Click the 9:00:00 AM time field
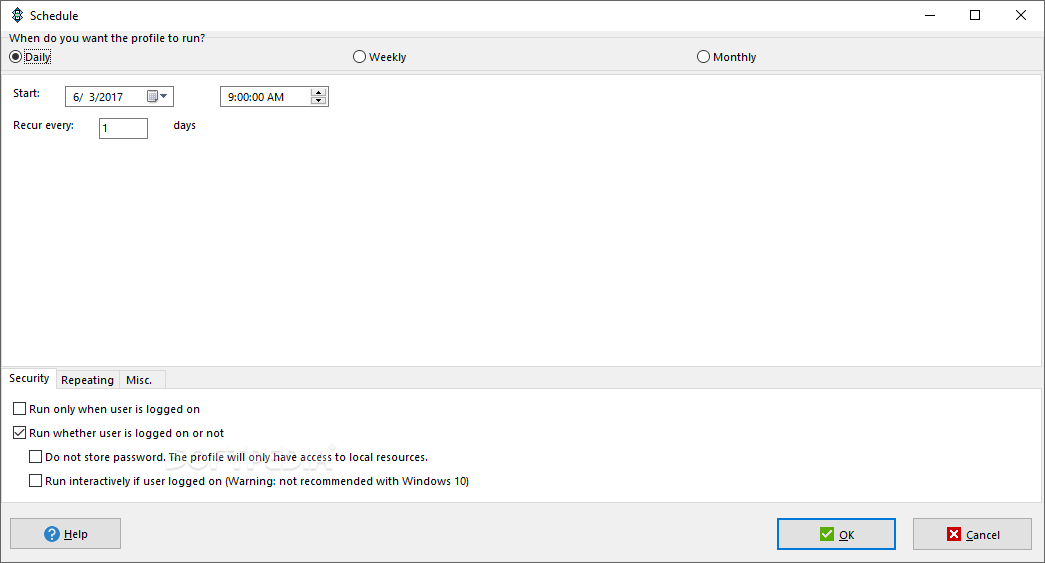 [266, 97]
